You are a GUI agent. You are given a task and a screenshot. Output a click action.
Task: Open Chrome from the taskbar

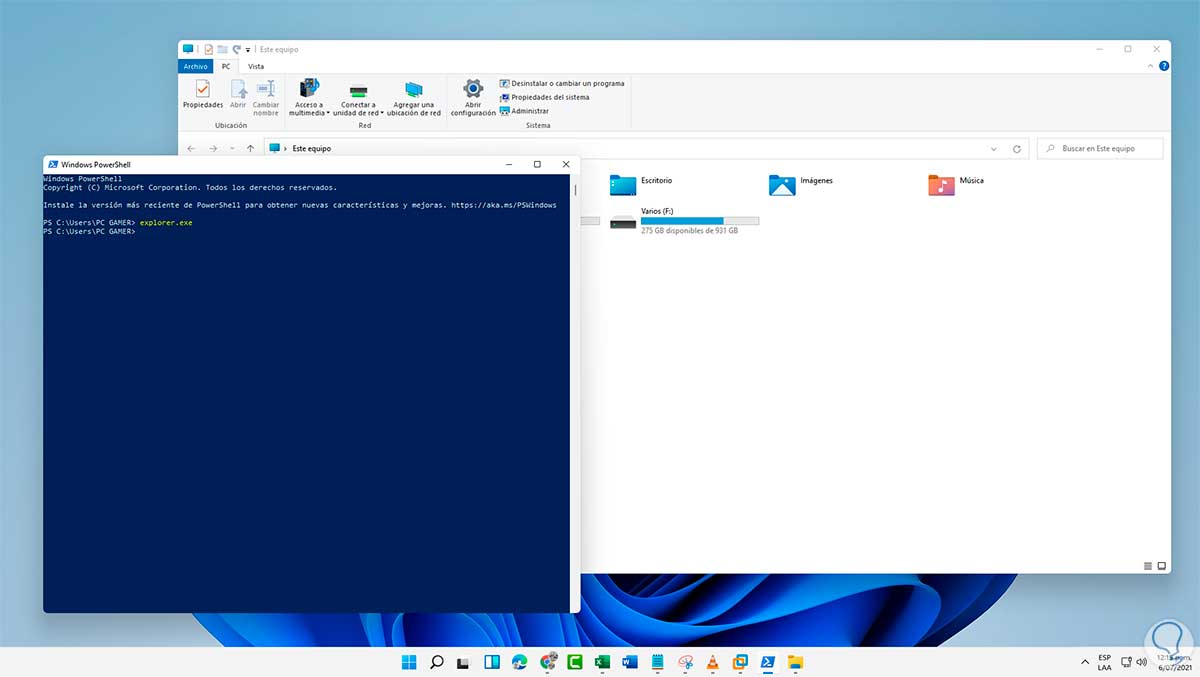[548, 662]
